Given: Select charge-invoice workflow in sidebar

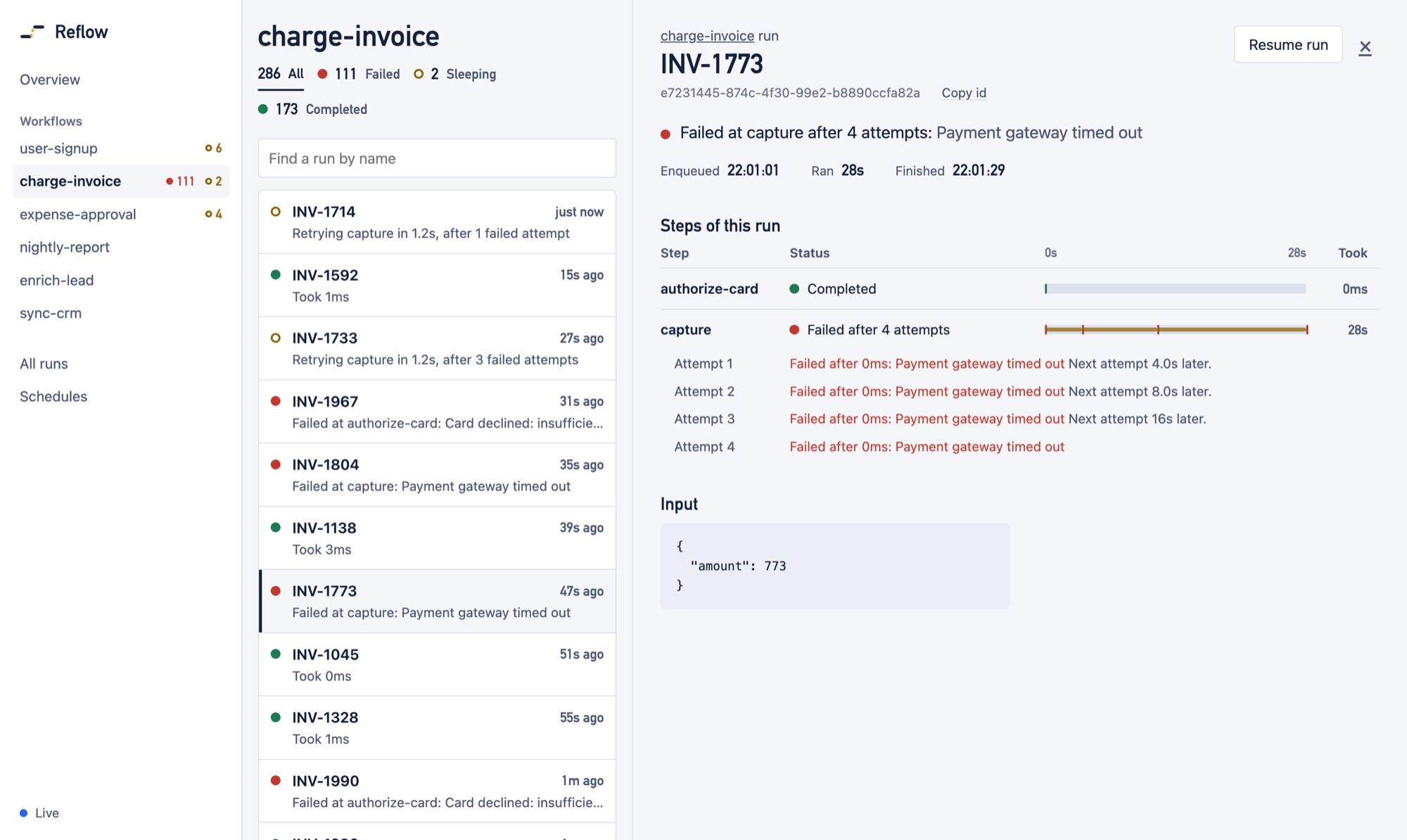Looking at the screenshot, I should pyautogui.click(x=120, y=181).
